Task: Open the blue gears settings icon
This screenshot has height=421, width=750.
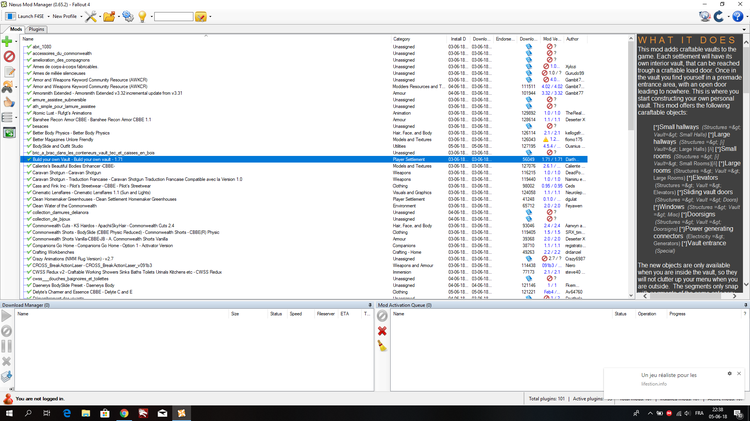Action: pos(128,17)
